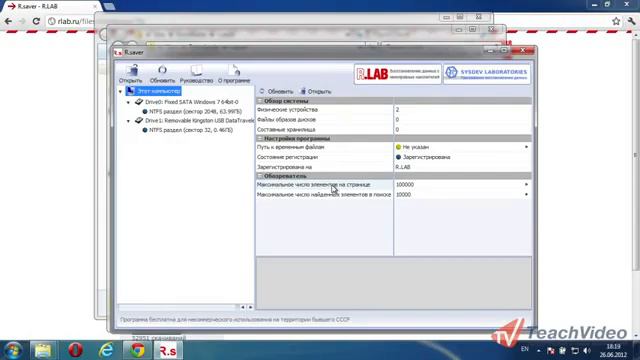Switch to the R.saver - R.LAB browser tab
Screen dimensions: 640x360
click(x=50, y=6)
